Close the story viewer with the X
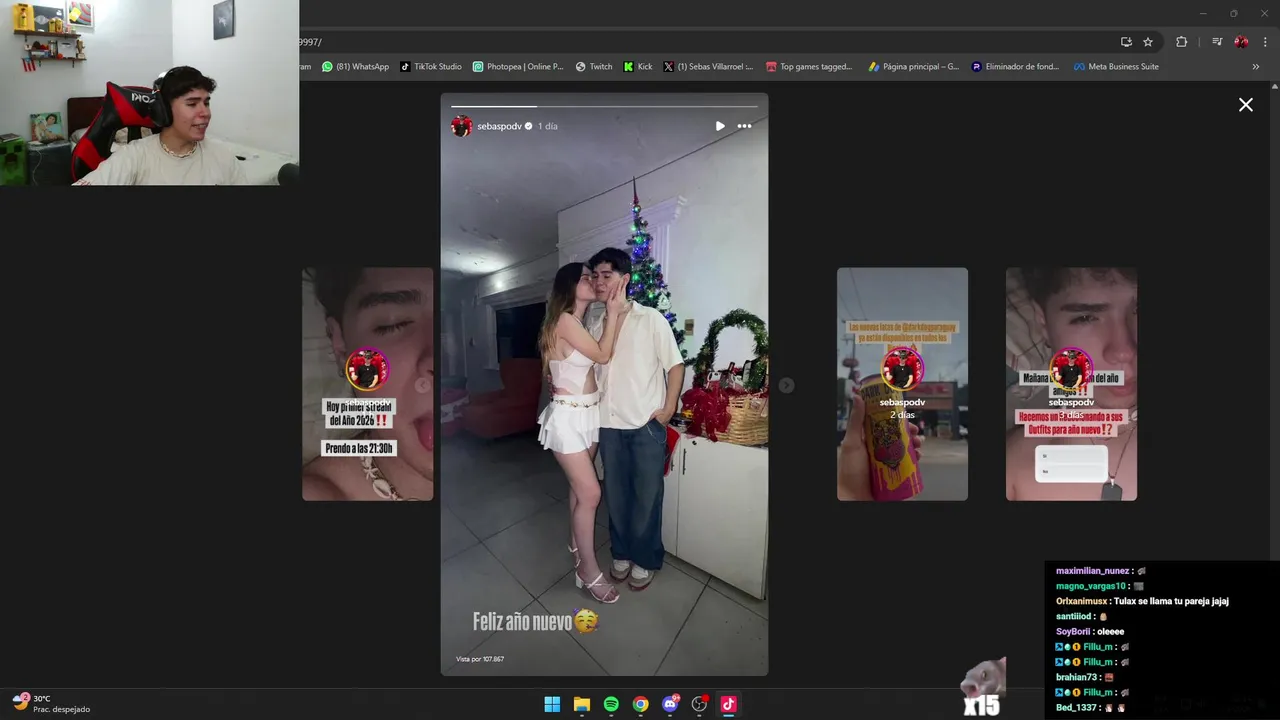The image size is (1280, 720). point(1246,105)
